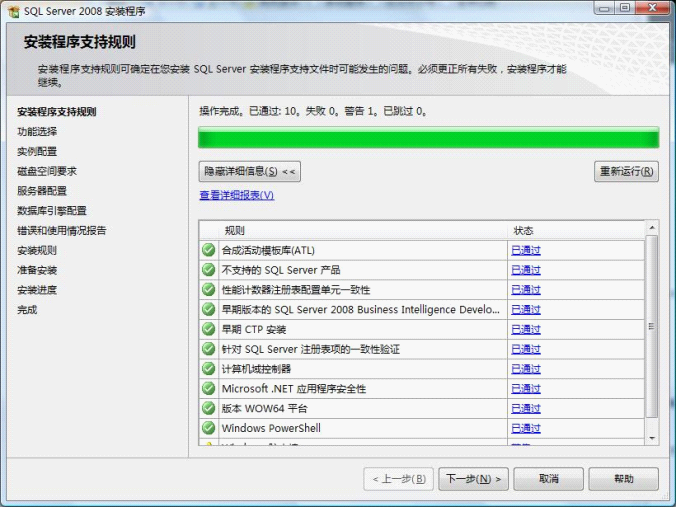Image resolution: width=676 pixels, height=508 pixels.
Task: Click the green check icon beside Windows PowerShell
Action: coord(208,428)
